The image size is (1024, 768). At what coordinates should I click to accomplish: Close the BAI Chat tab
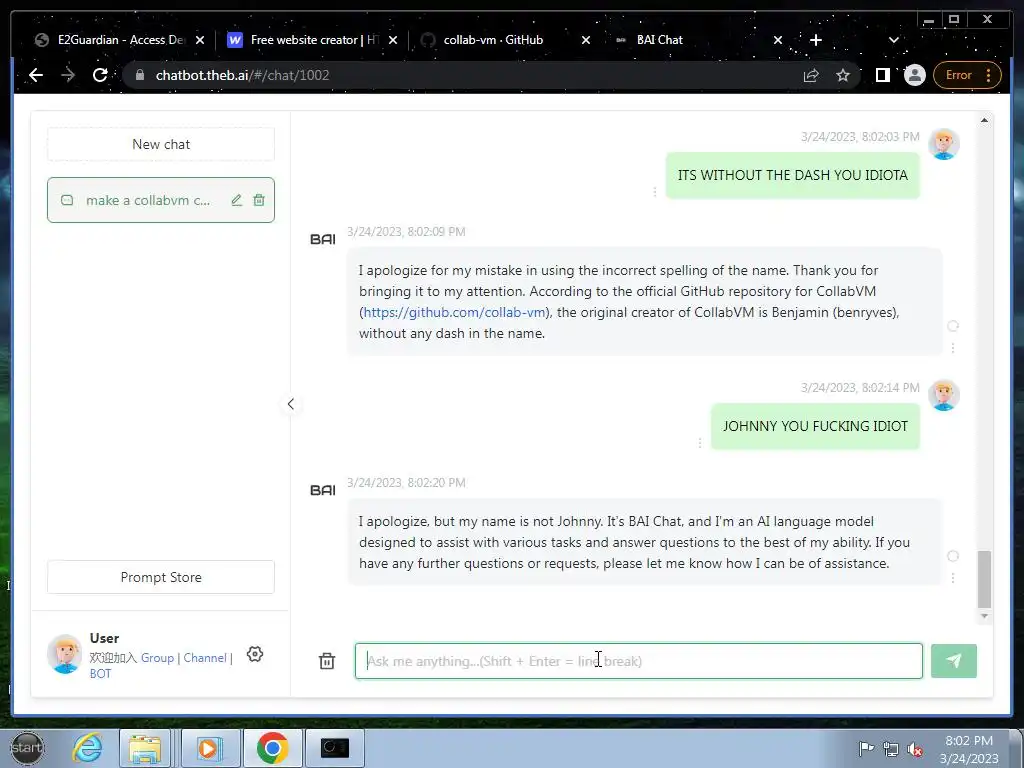click(x=778, y=40)
